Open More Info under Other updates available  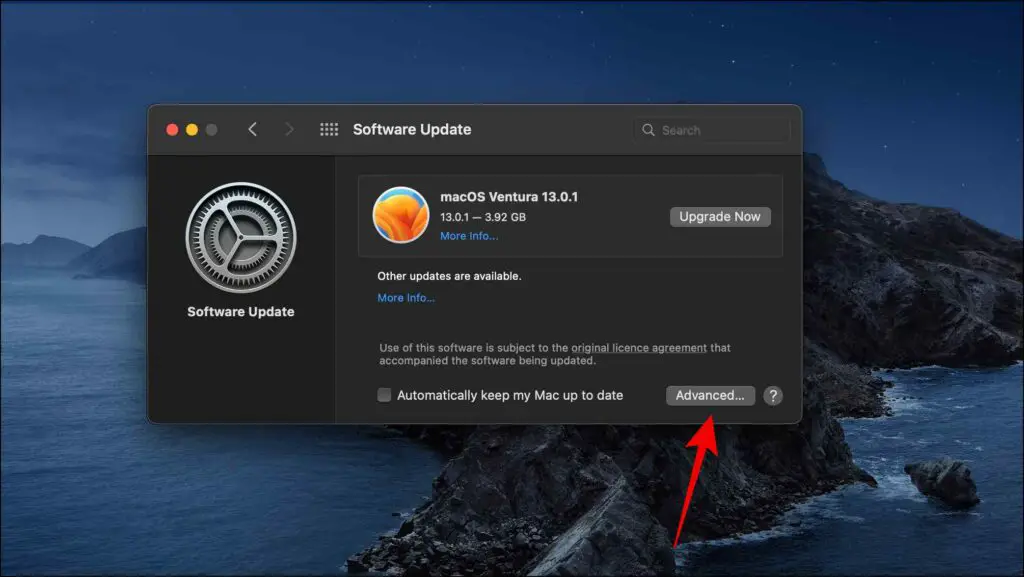point(406,298)
